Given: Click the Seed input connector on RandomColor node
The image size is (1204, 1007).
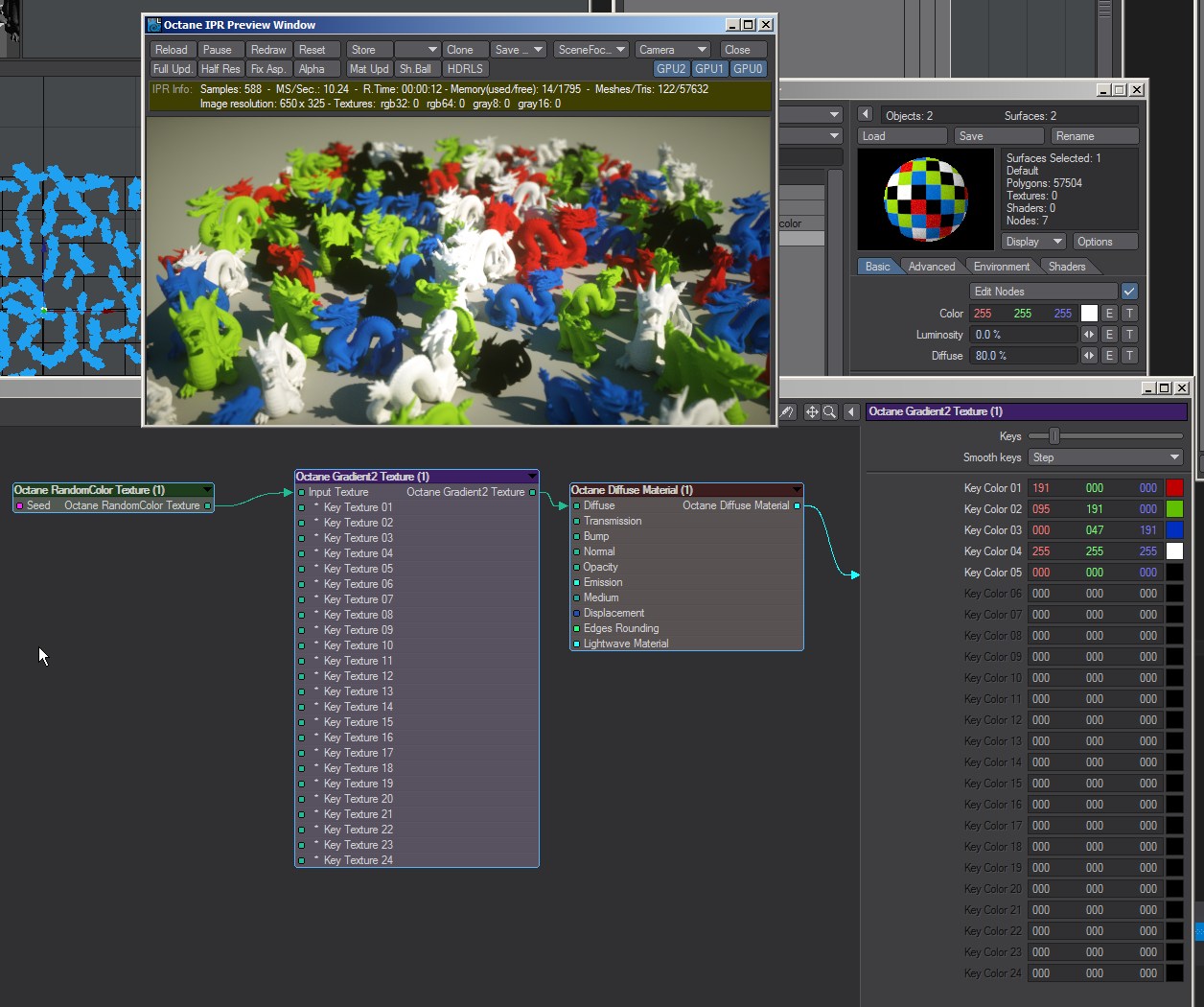Looking at the screenshot, I should point(19,505).
